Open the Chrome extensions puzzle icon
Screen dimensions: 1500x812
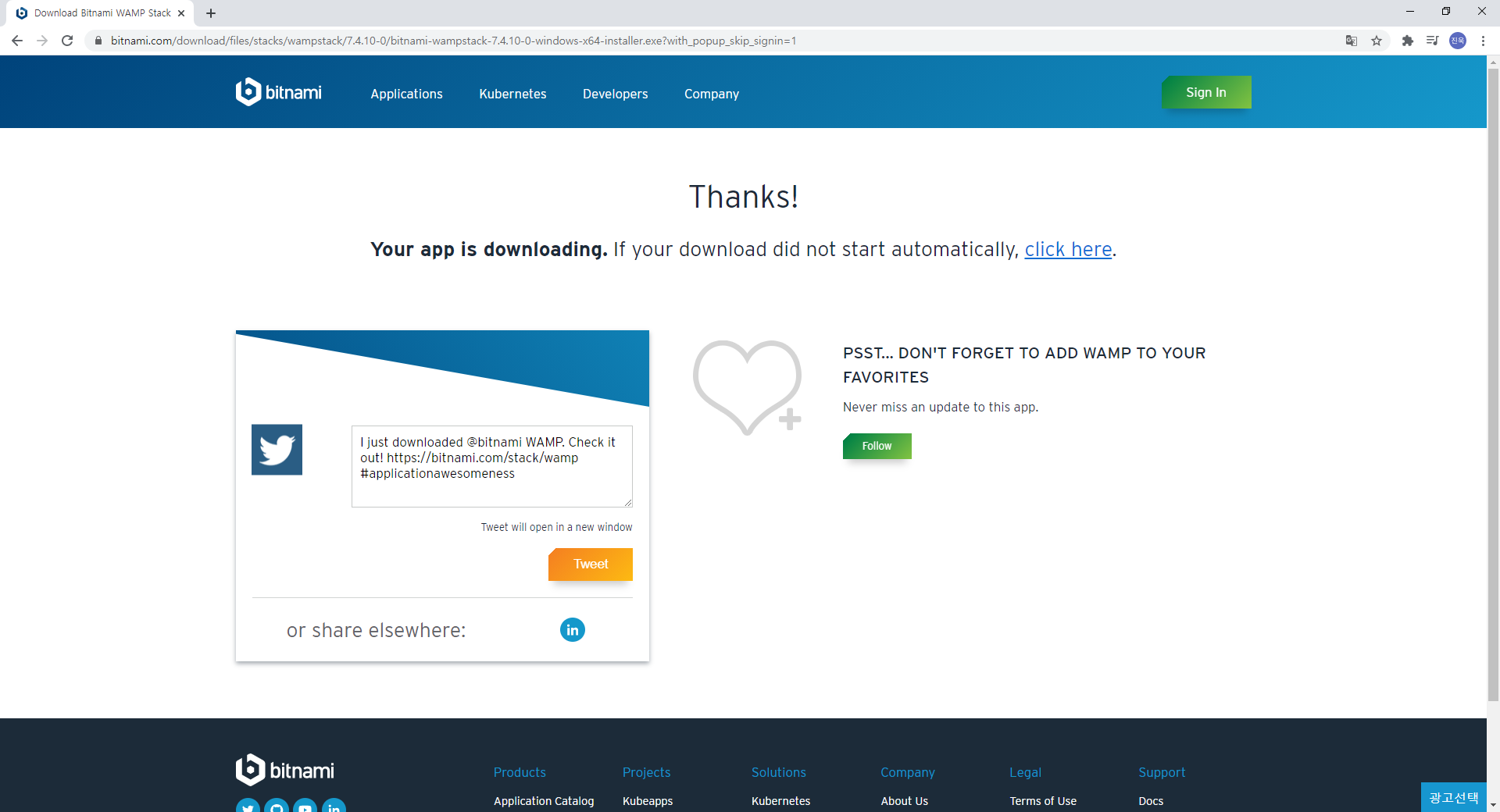1408,41
